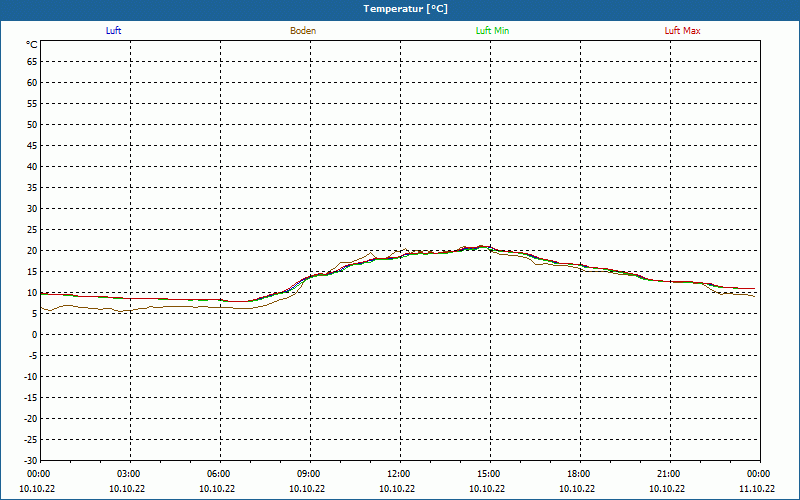Click the 55 value on the temperature axis
This screenshot has height=500, width=800.
[32, 104]
